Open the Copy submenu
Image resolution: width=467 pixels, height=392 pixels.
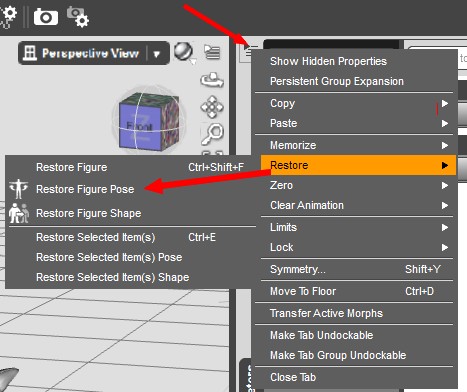pos(354,103)
